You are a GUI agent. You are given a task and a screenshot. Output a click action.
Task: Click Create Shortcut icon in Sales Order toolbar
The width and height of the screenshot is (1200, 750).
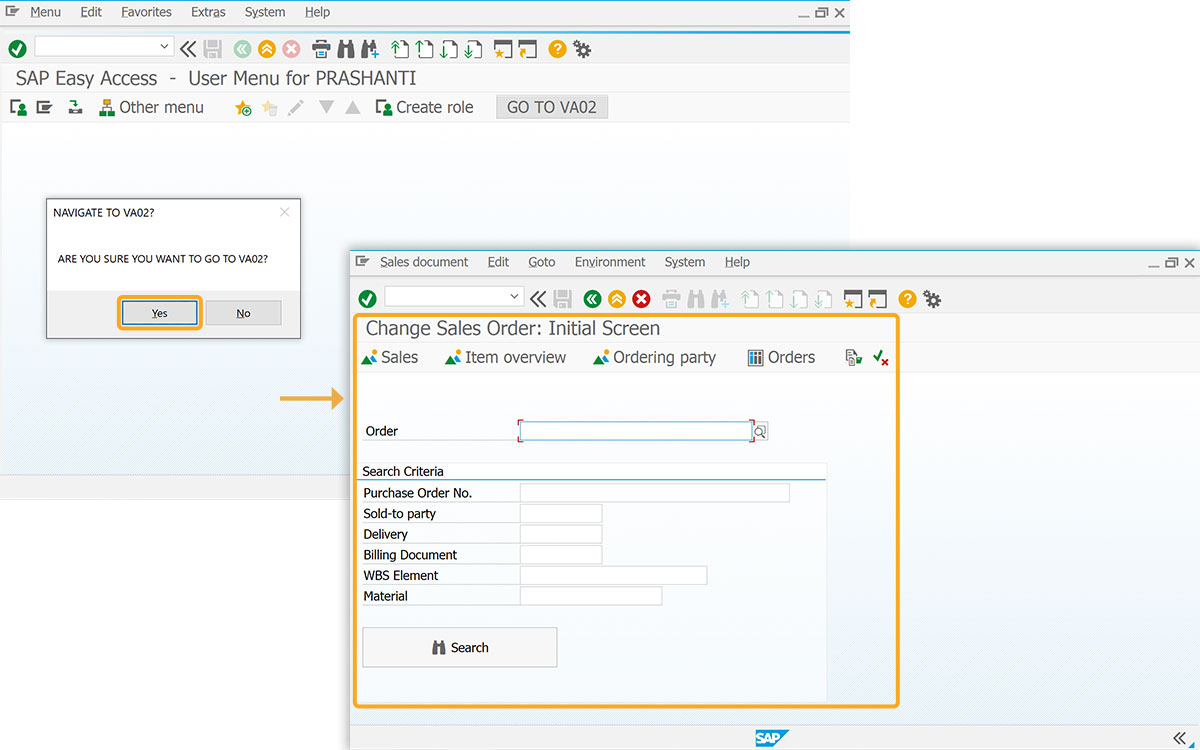pyautogui.click(x=878, y=298)
